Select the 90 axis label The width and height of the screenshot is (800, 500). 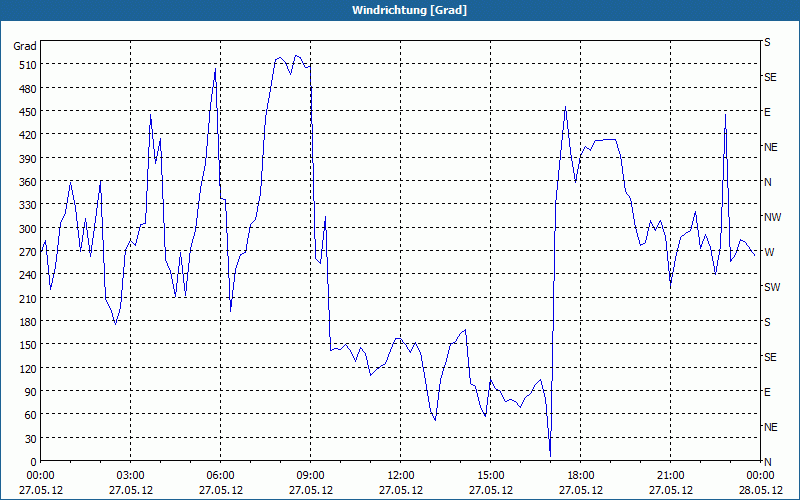point(31,392)
